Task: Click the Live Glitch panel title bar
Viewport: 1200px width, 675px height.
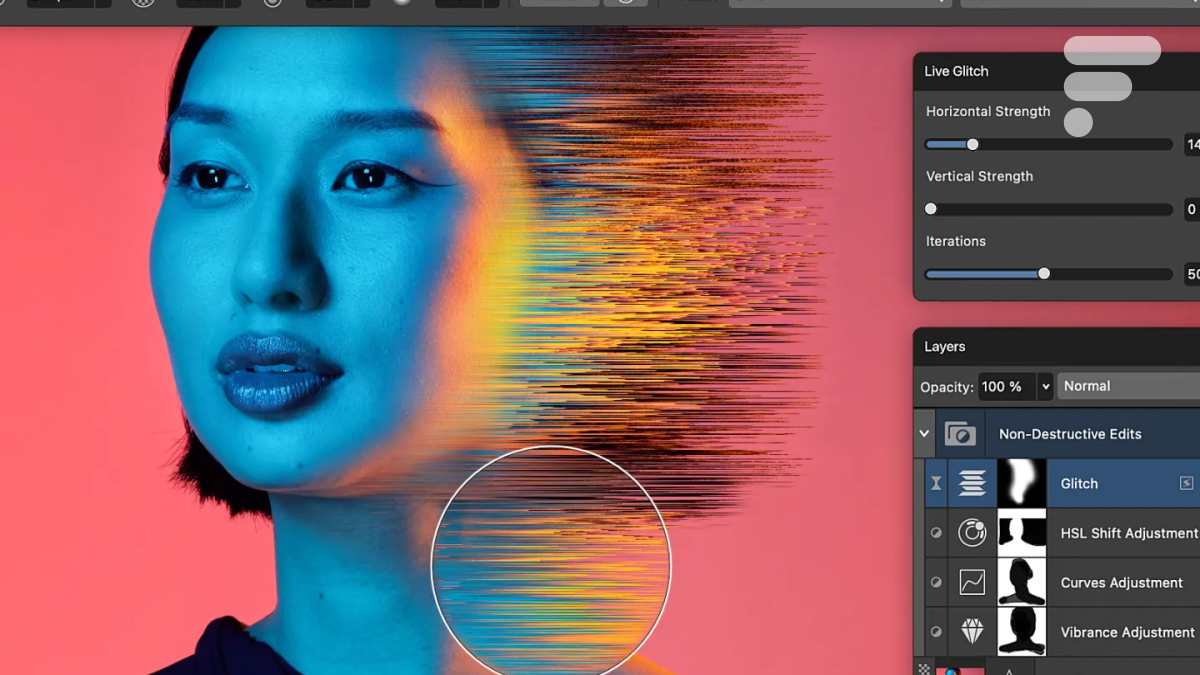Action: [x=956, y=71]
